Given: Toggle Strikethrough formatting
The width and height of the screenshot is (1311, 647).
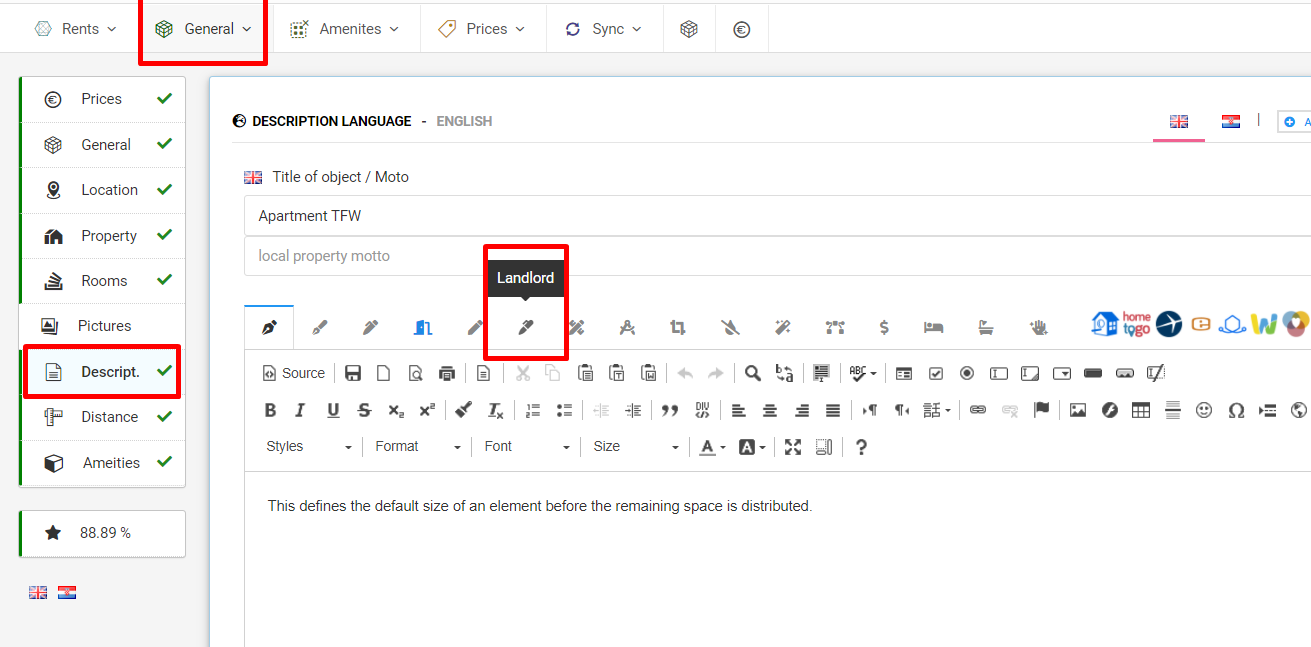Looking at the screenshot, I should [364, 410].
